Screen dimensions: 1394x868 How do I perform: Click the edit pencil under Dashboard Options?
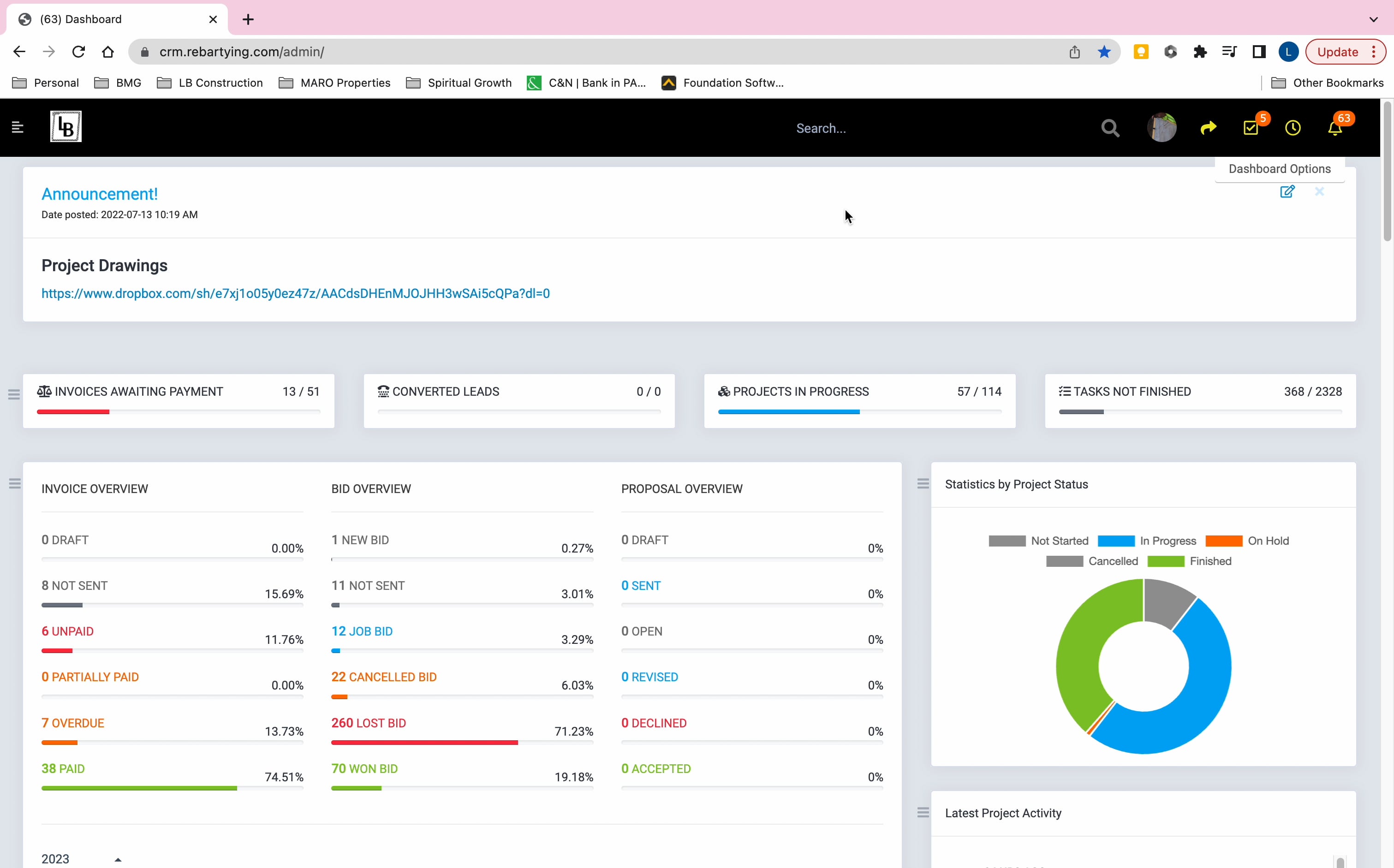tap(1287, 192)
